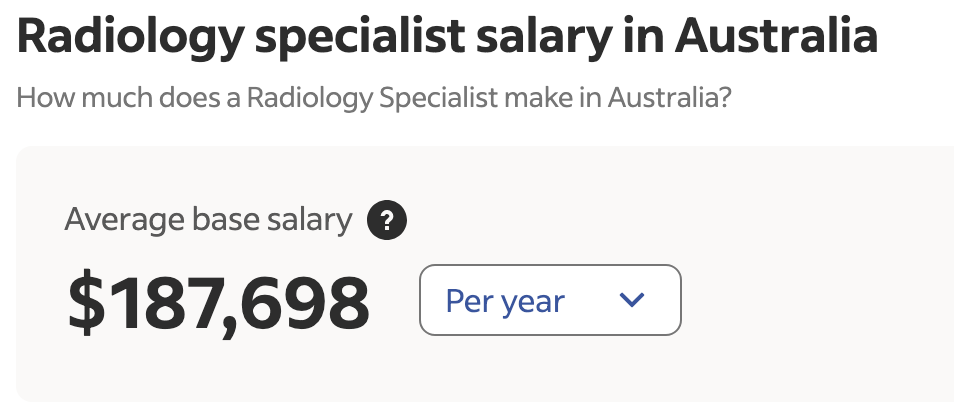
Task: Expand the Per year dropdown
Action: click(550, 300)
